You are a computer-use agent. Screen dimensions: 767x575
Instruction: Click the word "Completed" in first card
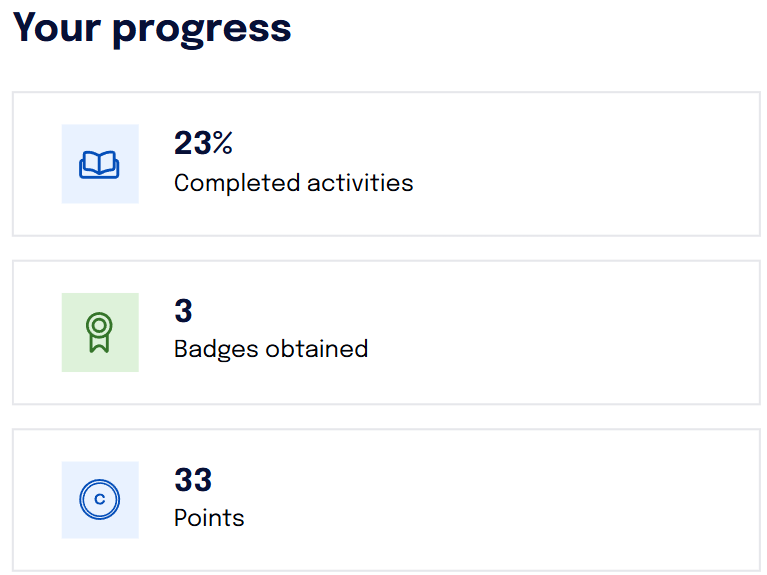click(x=237, y=184)
